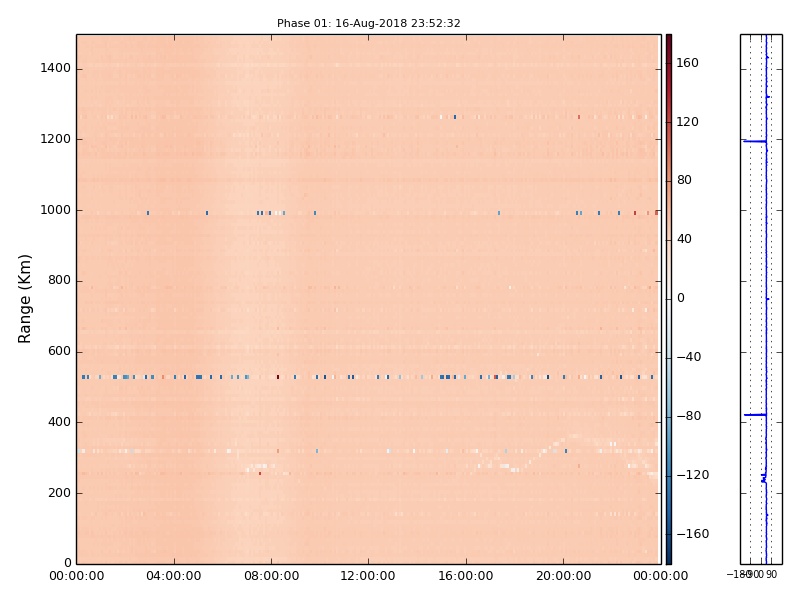Click the colorbar value 120
Screen dimensions: 800x600
point(687,121)
